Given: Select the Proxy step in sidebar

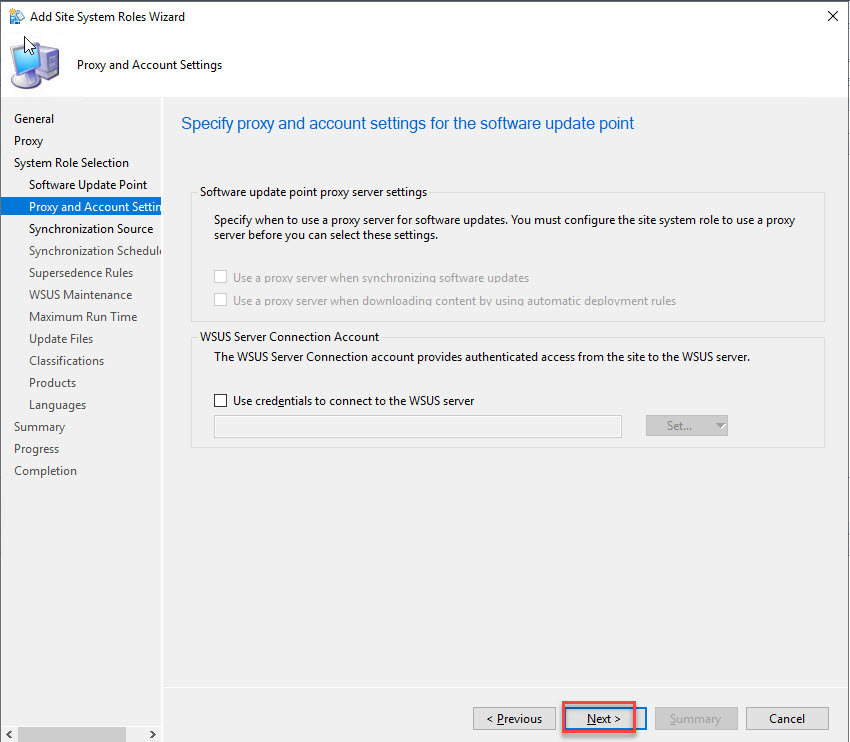Looking at the screenshot, I should [x=28, y=141].
